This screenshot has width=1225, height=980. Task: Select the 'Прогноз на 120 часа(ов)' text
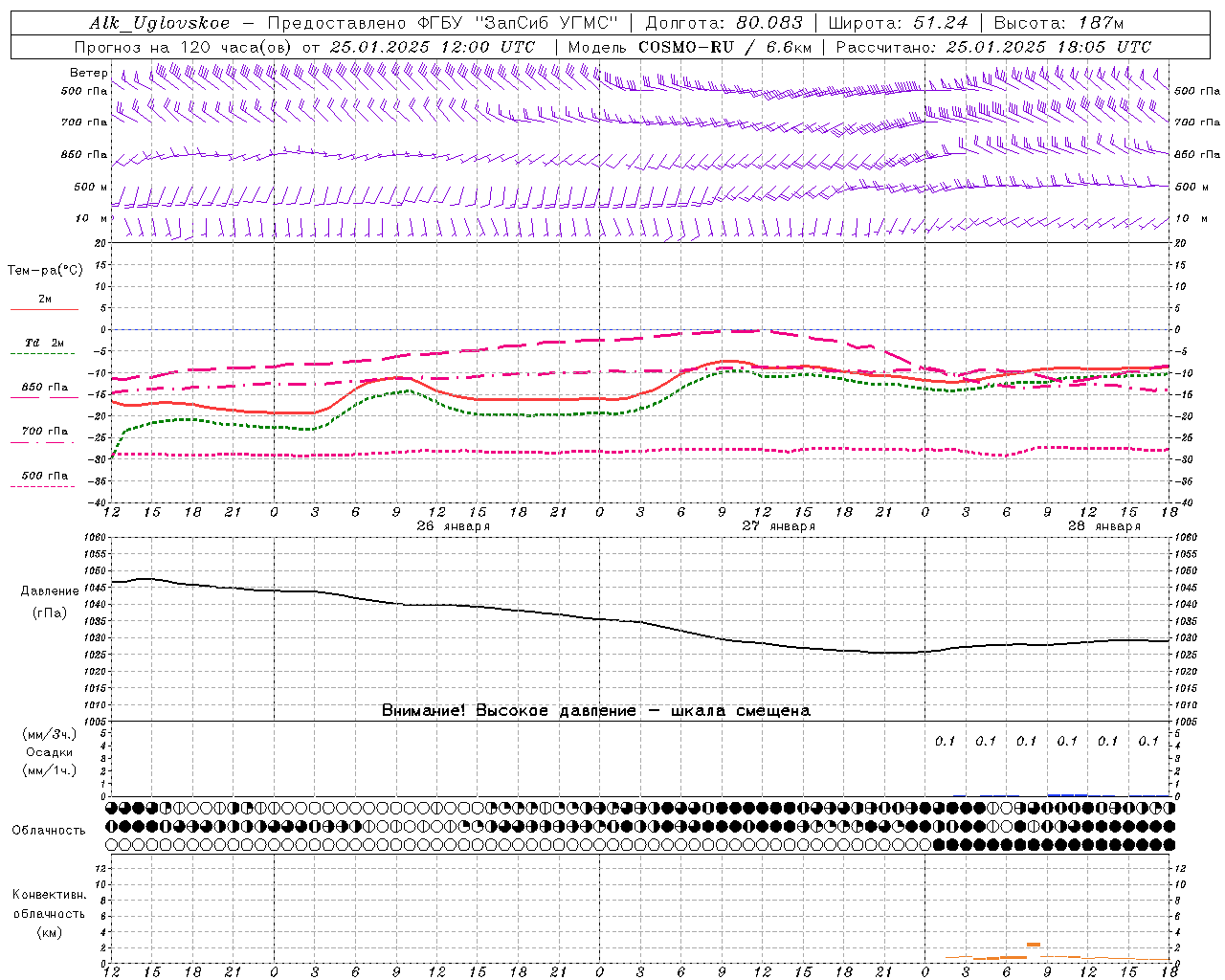(185, 47)
